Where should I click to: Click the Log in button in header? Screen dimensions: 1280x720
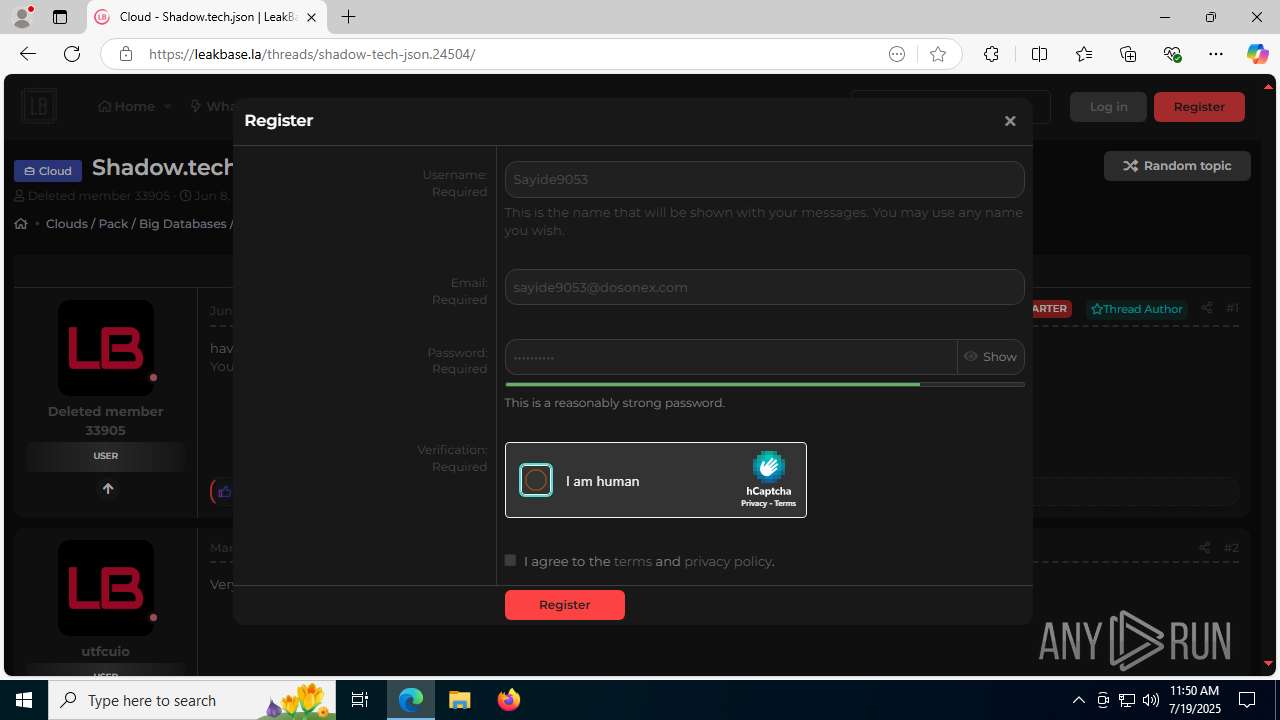click(1108, 107)
